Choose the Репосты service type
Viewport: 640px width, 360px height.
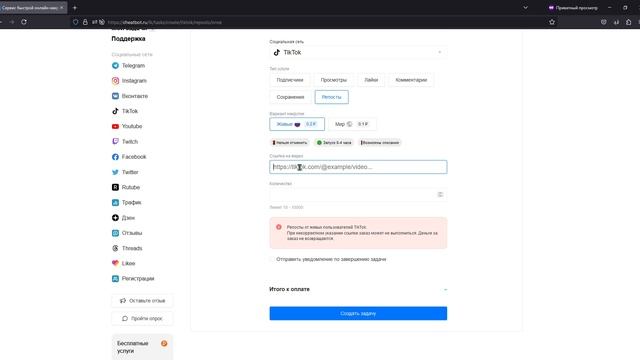coord(331,97)
